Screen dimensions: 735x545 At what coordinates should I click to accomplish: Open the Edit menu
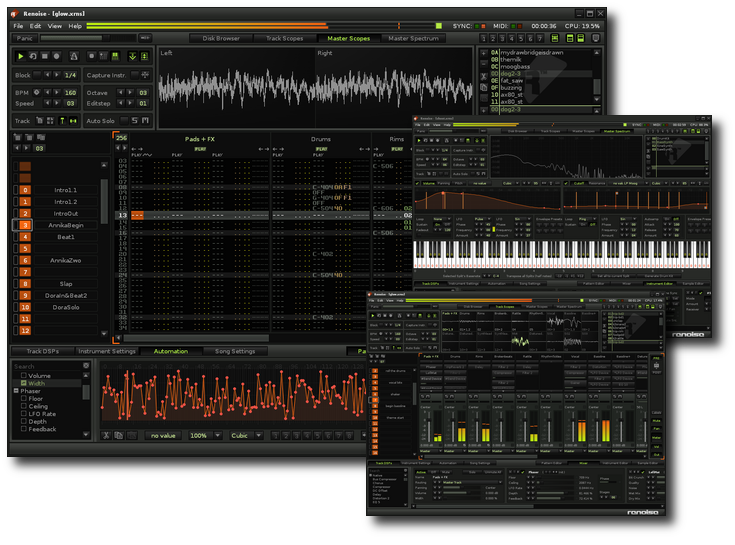pyautogui.click(x=35, y=26)
